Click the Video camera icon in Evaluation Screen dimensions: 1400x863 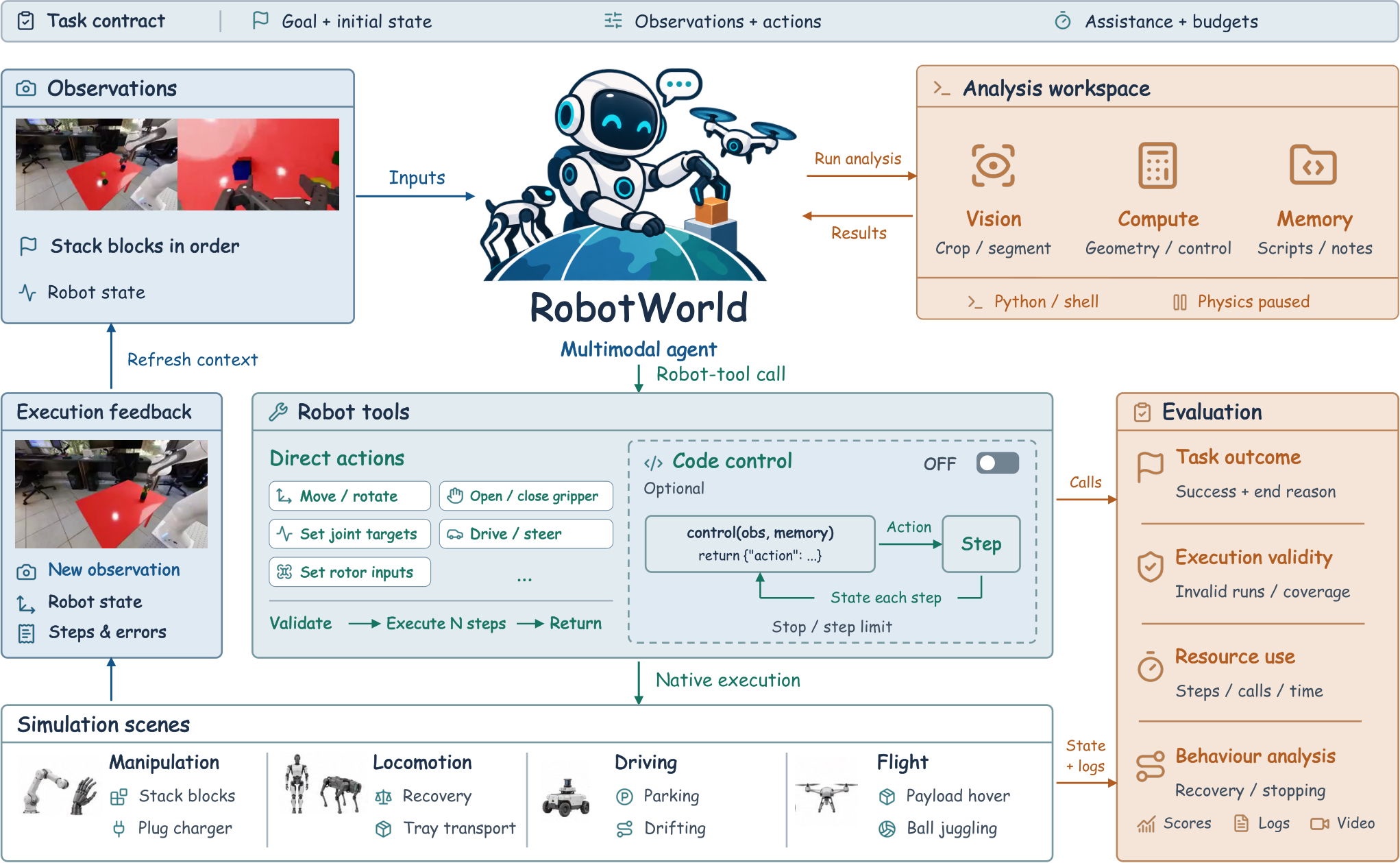[1319, 824]
